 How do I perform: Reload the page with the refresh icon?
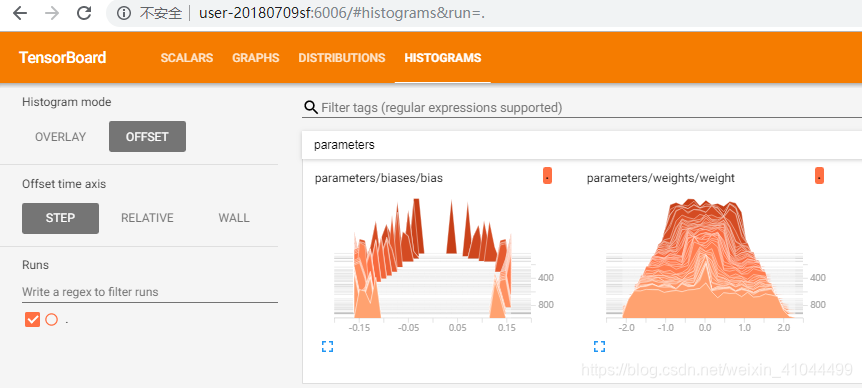click(84, 13)
